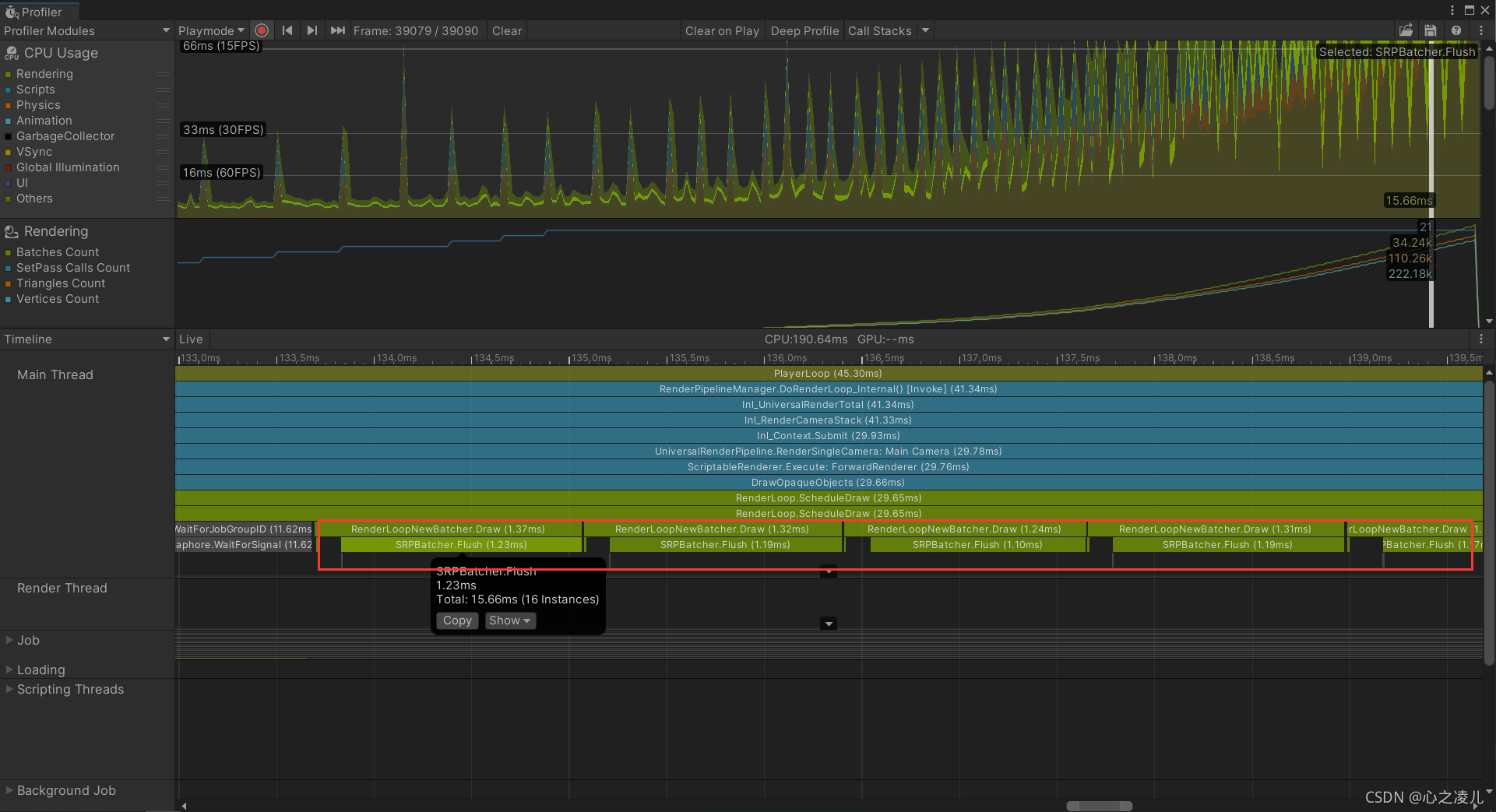Open the profiler help icon

(x=1456, y=30)
